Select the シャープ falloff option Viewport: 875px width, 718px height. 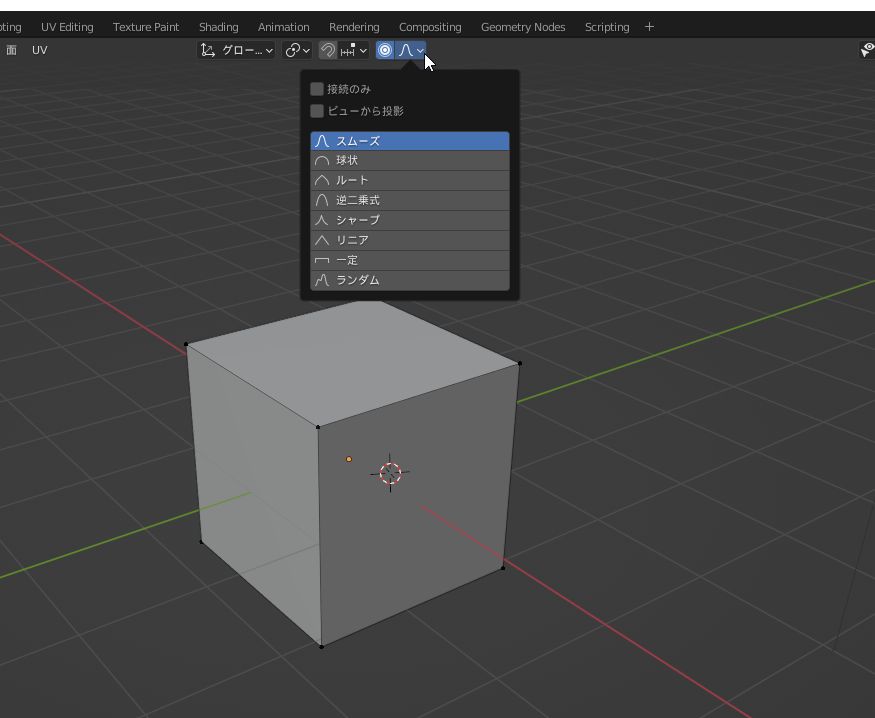(x=410, y=220)
